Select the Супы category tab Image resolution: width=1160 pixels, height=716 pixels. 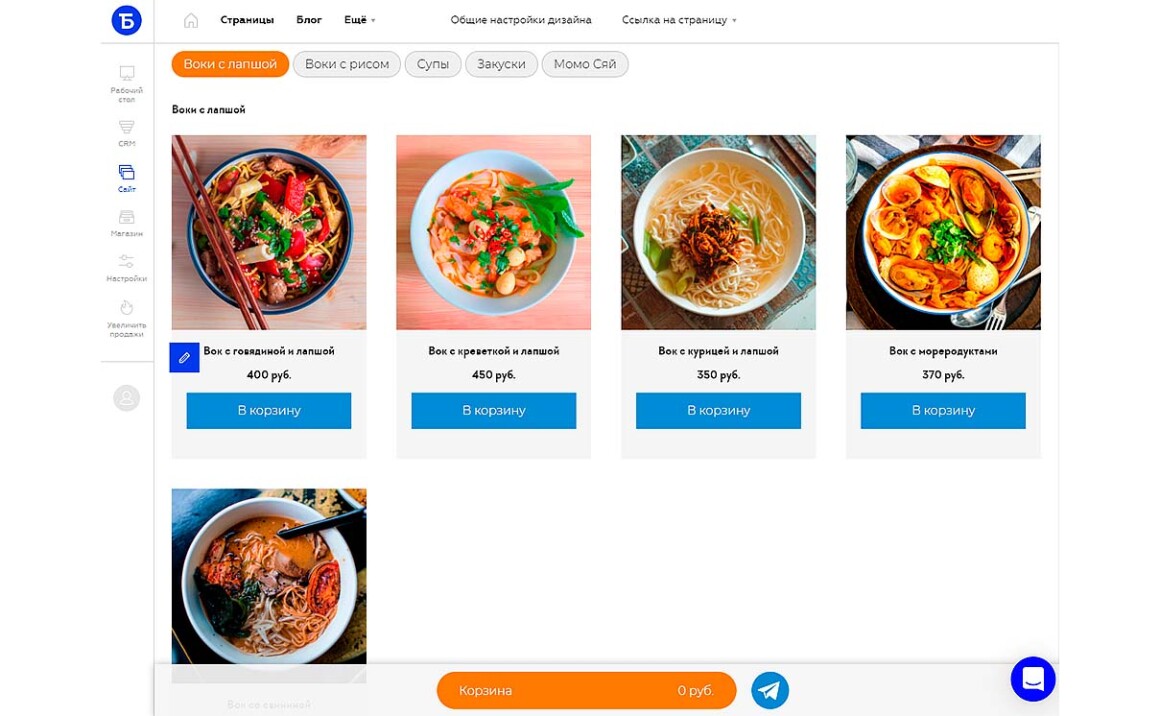tap(433, 64)
